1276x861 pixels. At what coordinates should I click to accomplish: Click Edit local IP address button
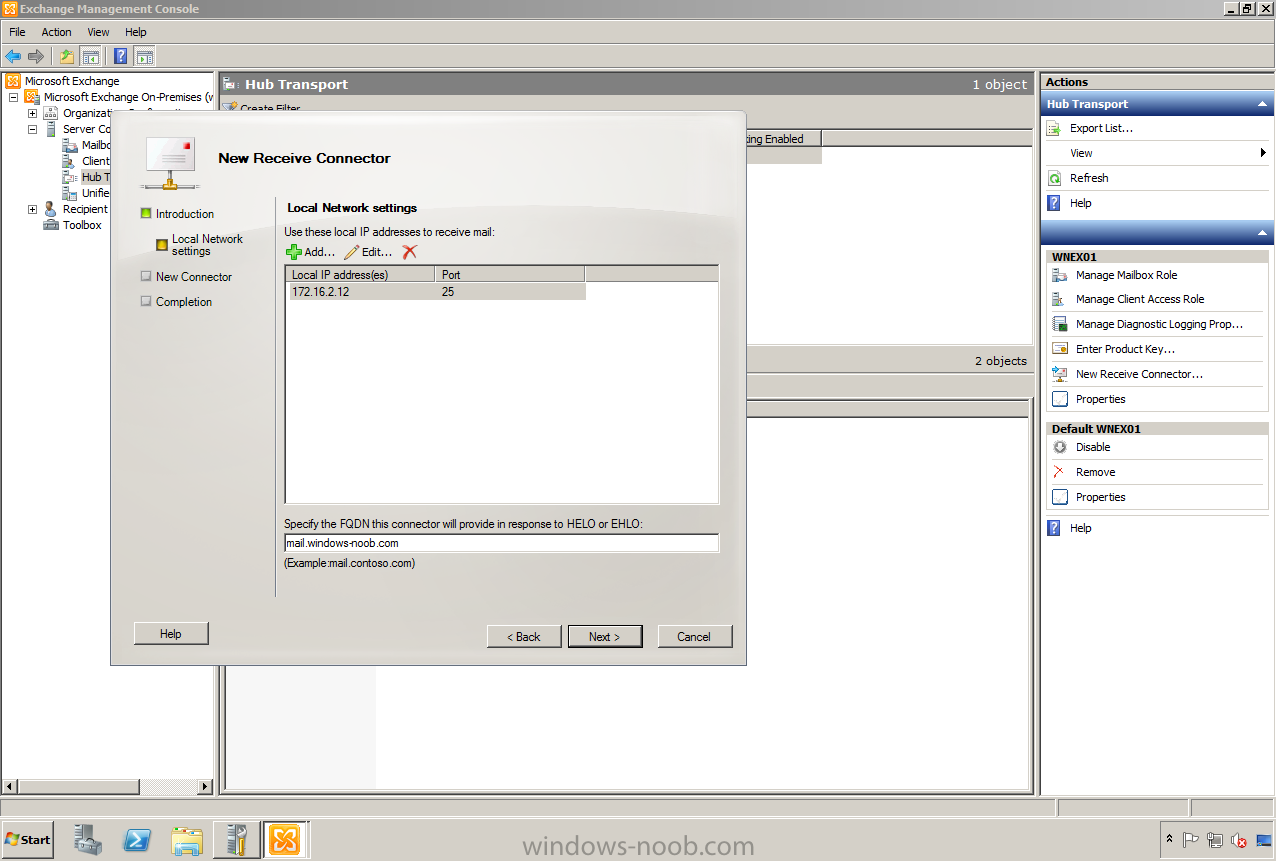pos(368,252)
